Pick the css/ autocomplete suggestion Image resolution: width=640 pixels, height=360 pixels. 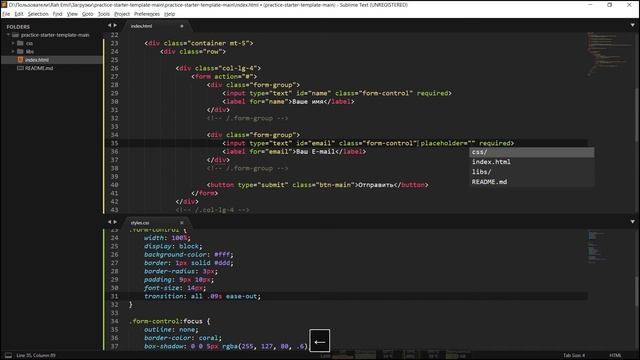(x=531, y=152)
